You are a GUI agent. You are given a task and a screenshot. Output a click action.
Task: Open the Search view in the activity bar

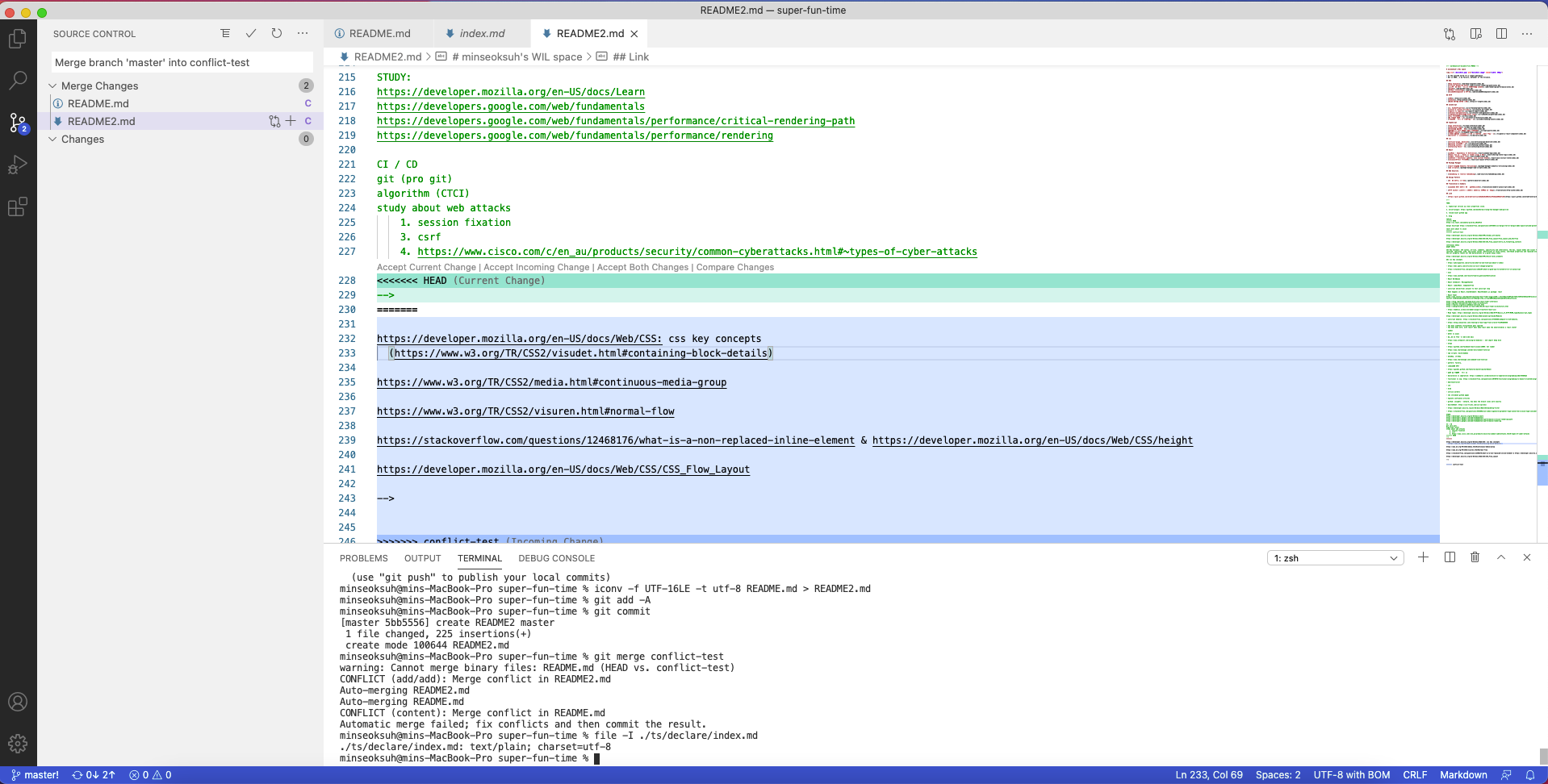(18, 80)
